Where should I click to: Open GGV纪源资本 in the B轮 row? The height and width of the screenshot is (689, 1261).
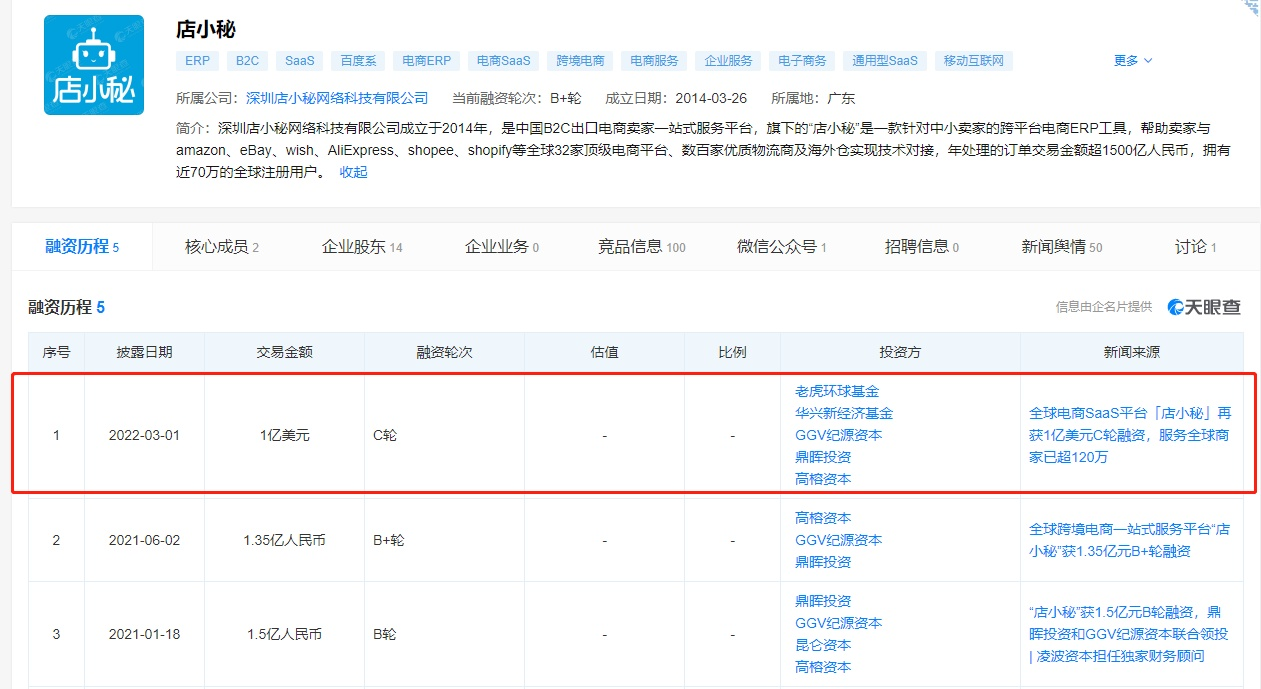point(839,623)
